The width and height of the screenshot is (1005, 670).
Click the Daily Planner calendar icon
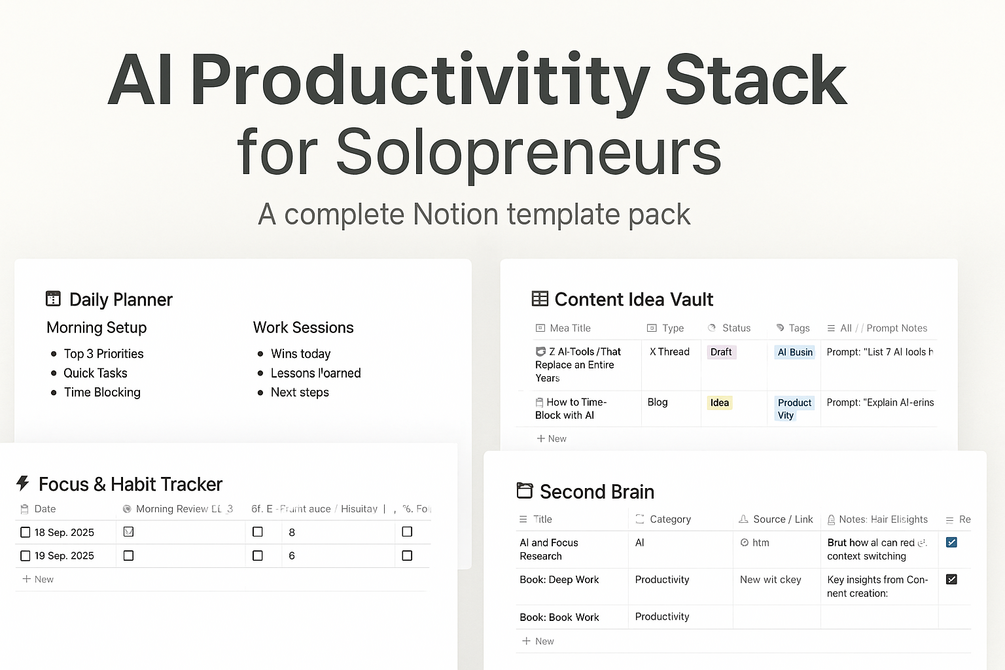click(x=54, y=299)
